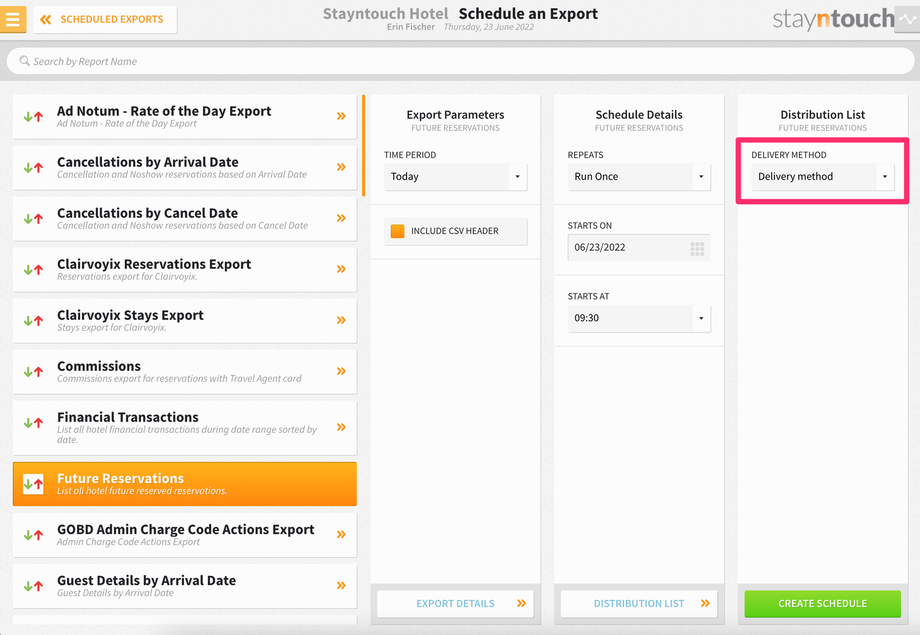This screenshot has width=920, height=635.
Task: Click the Schedule Details panel heading
Action: tap(639, 114)
